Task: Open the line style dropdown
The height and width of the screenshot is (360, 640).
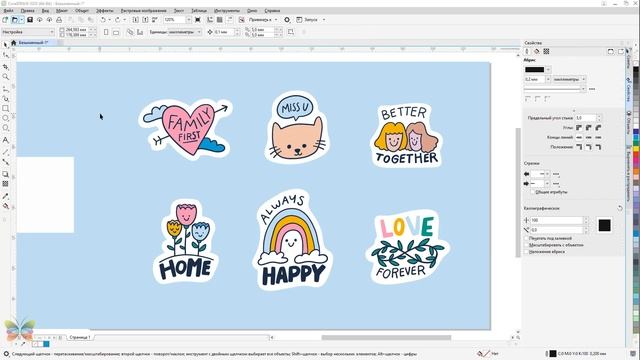Action: [x=583, y=89]
